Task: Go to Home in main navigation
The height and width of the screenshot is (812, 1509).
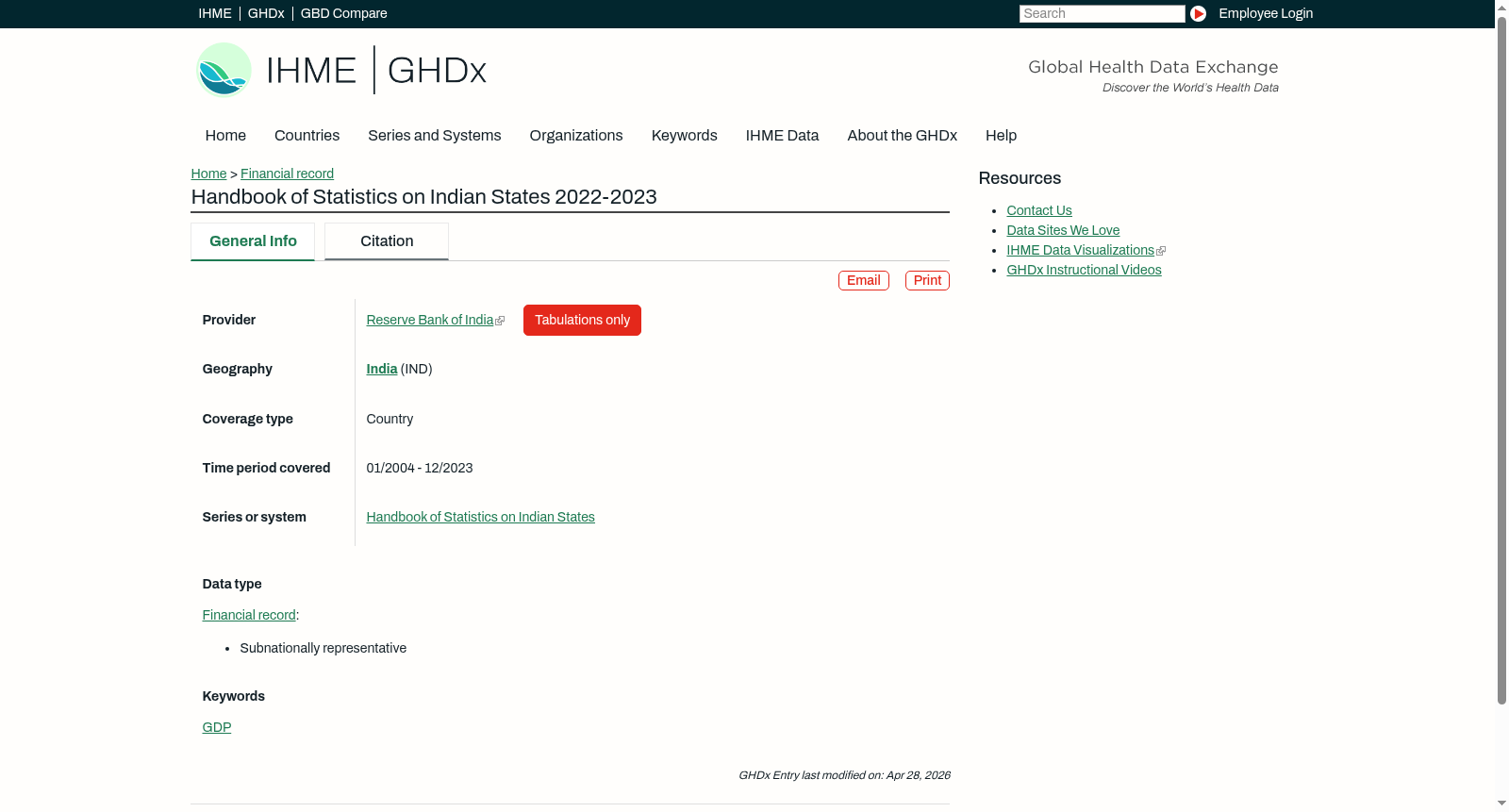Action: [225, 135]
